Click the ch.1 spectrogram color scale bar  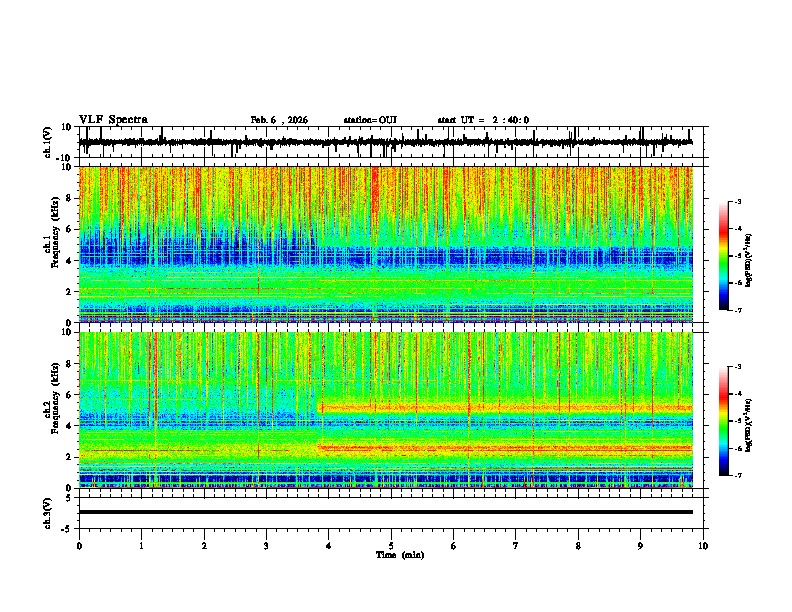(723, 256)
